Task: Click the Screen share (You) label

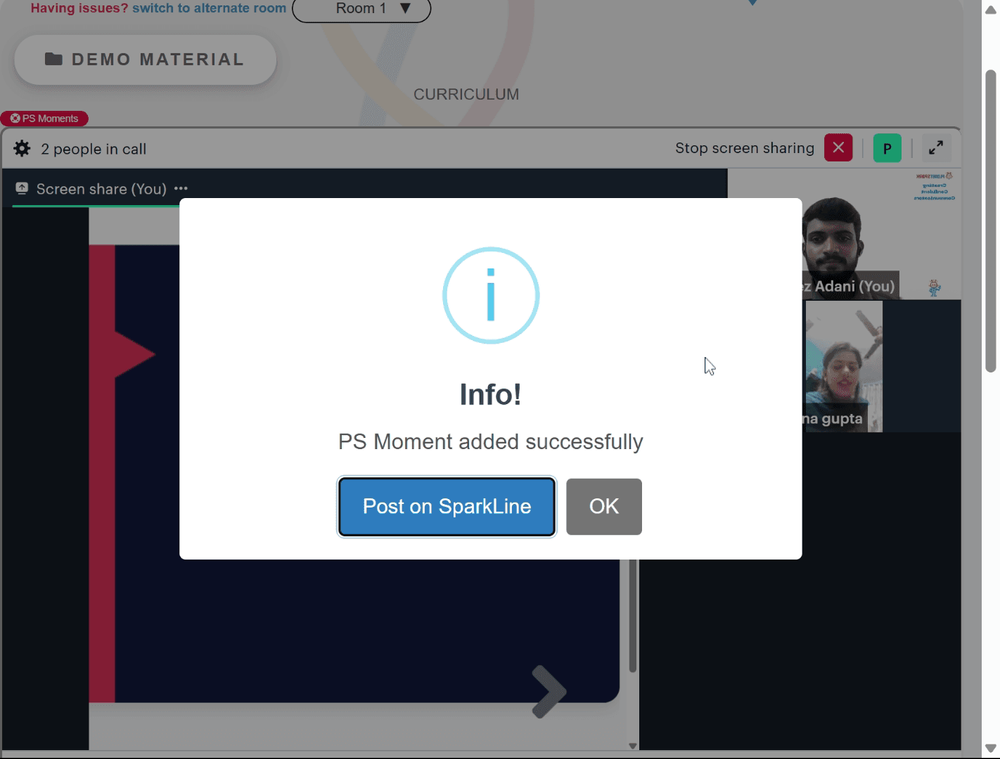Action: (101, 189)
